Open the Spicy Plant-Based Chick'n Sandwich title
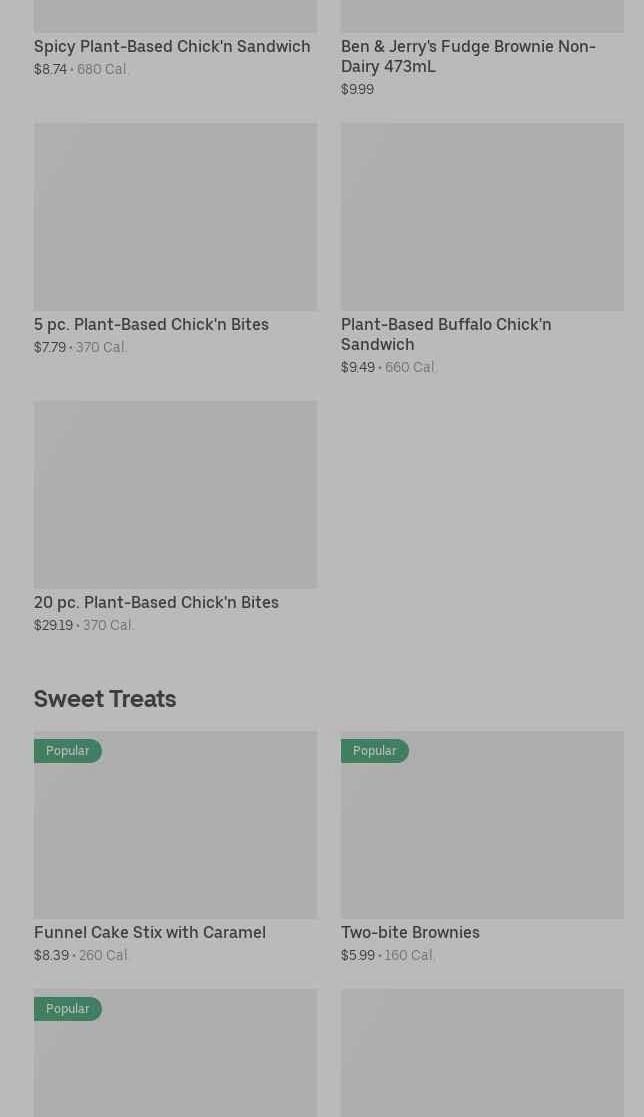The width and height of the screenshot is (644, 1117). 172,46
